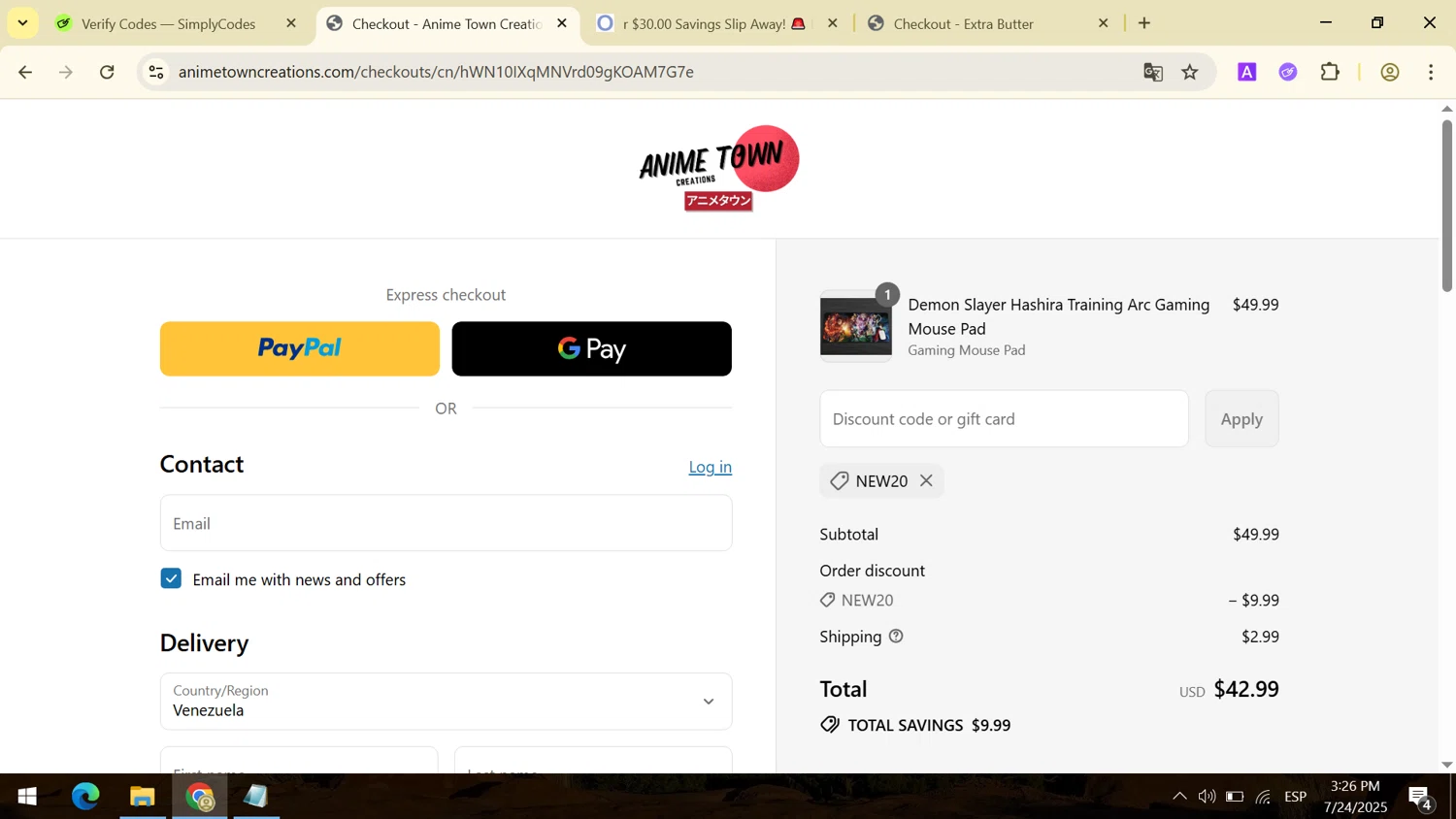This screenshot has height=819, width=1456.
Task: Open the Windows Start menu
Action: [27, 797]
